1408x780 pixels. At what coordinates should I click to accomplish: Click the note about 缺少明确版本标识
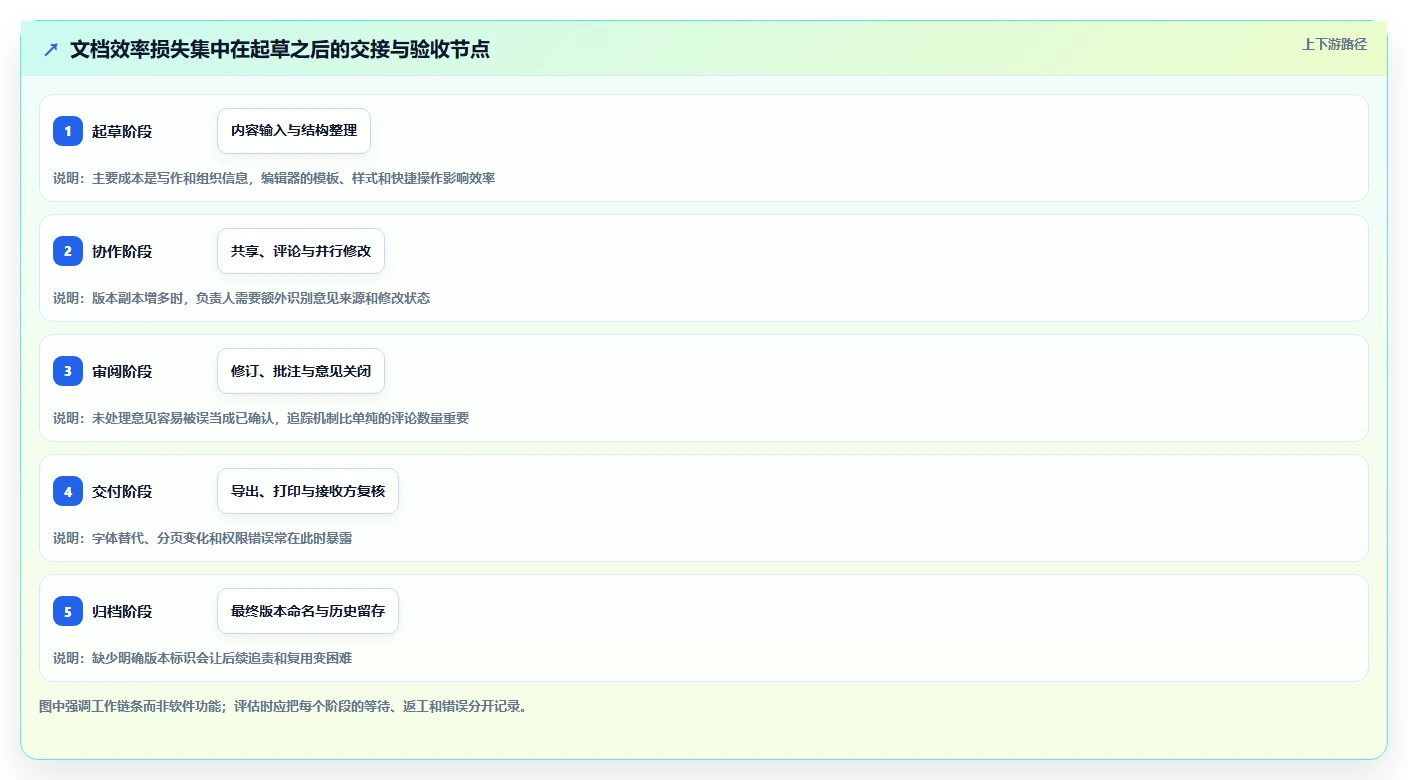(202, 658)
